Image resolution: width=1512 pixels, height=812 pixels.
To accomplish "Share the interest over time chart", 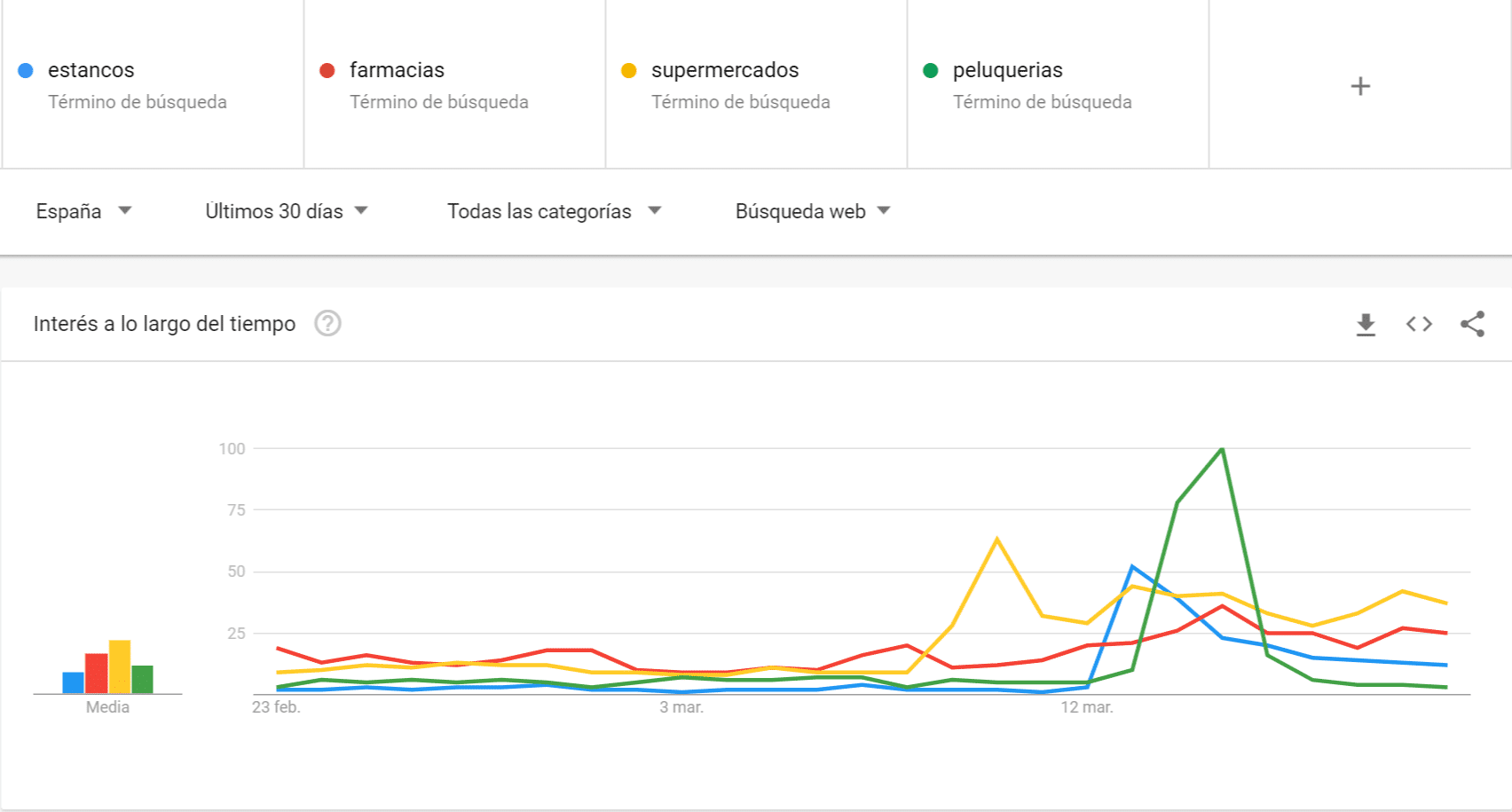I will 1472,325.
